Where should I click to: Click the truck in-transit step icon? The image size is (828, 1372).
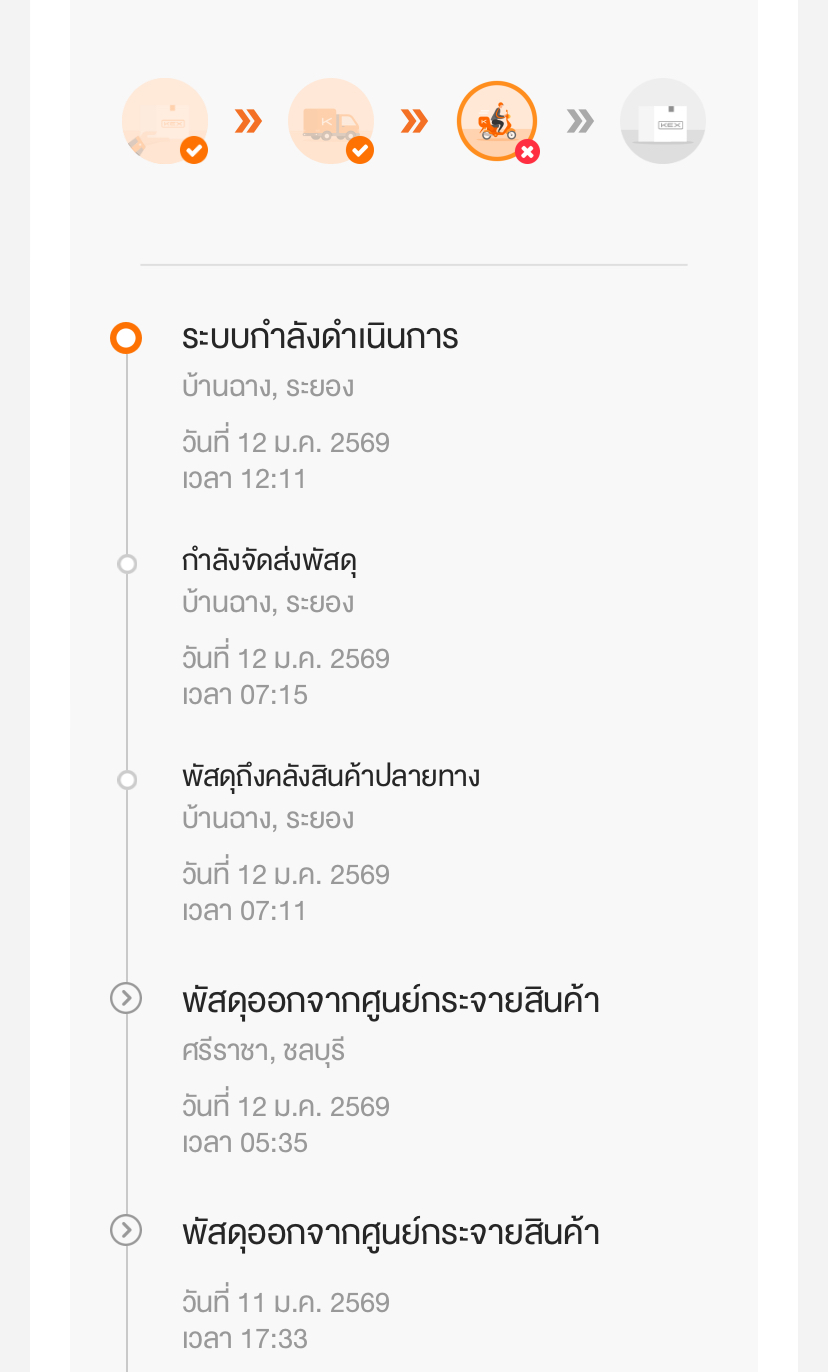tap(330, 120)
